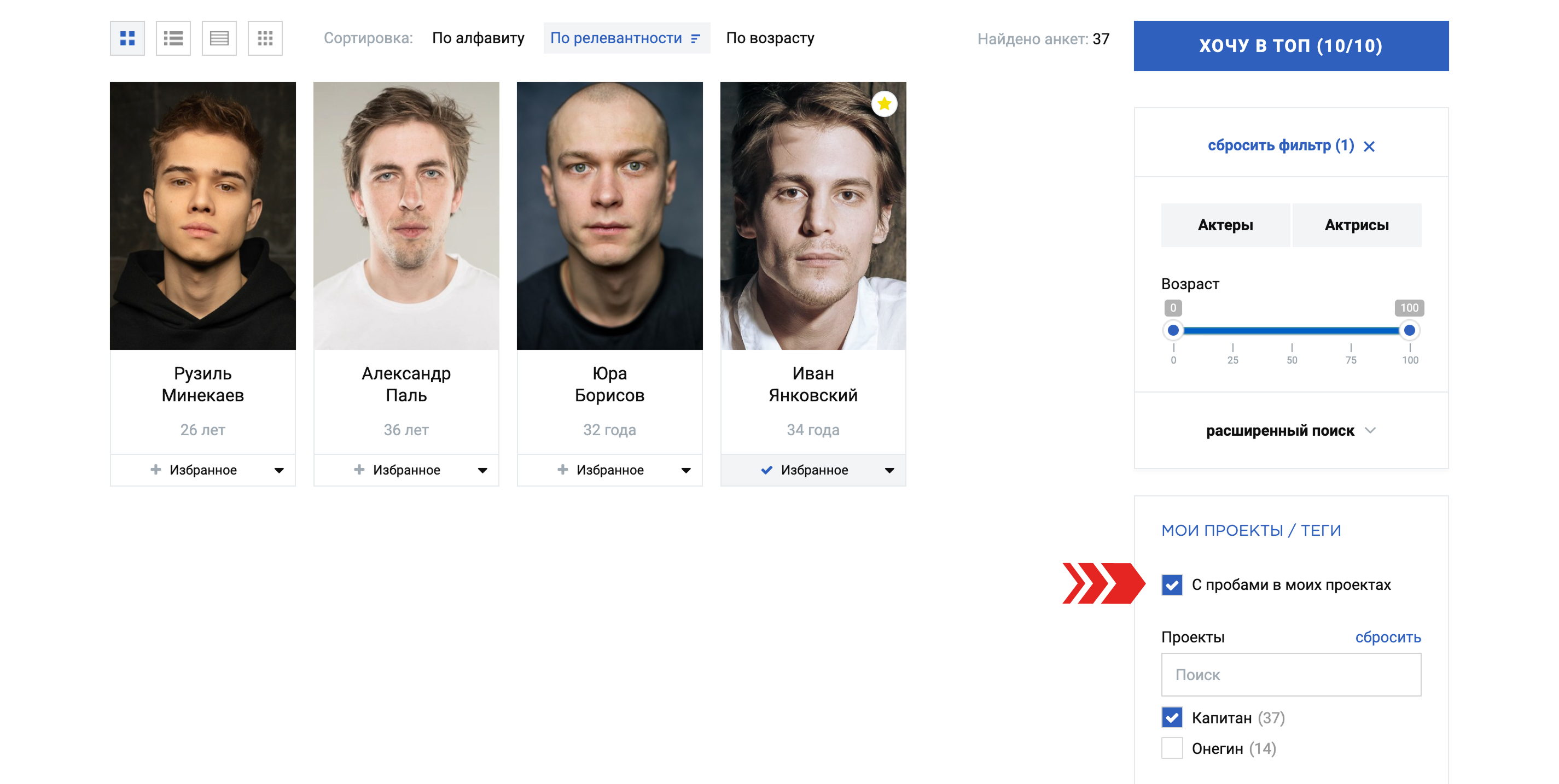Open the favorites dropdown arrow for Александр Паль
The height and width of the screenshot is (784, 1559).
(482, 471)
